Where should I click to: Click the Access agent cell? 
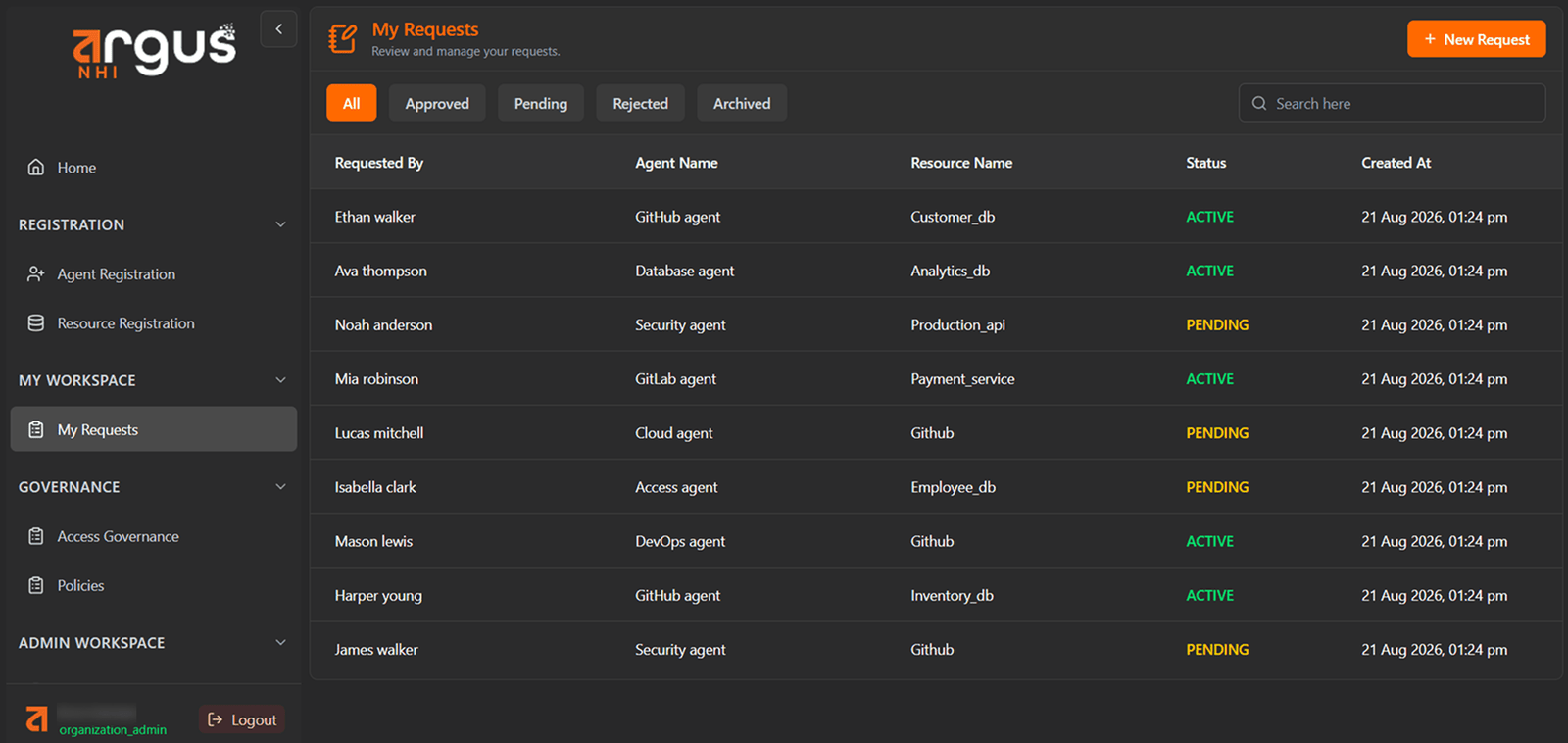(x=676, y=487)
